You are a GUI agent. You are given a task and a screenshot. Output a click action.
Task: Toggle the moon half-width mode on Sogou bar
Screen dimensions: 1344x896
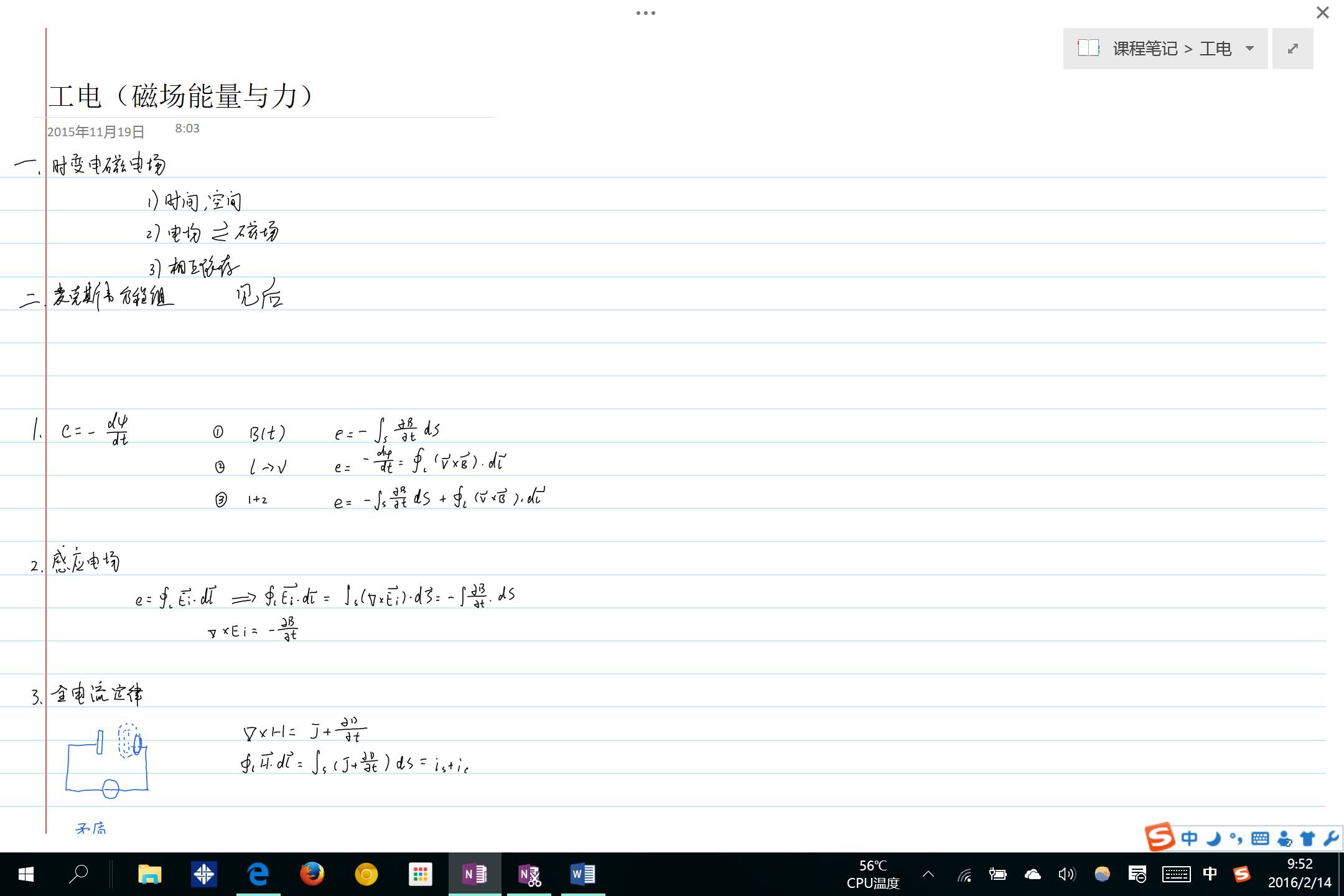tap(1213, 839)
